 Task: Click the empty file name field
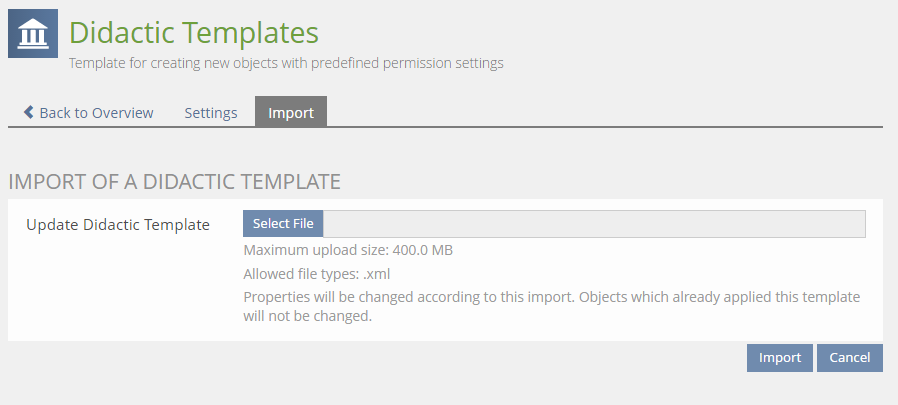[x=594, y=224]
